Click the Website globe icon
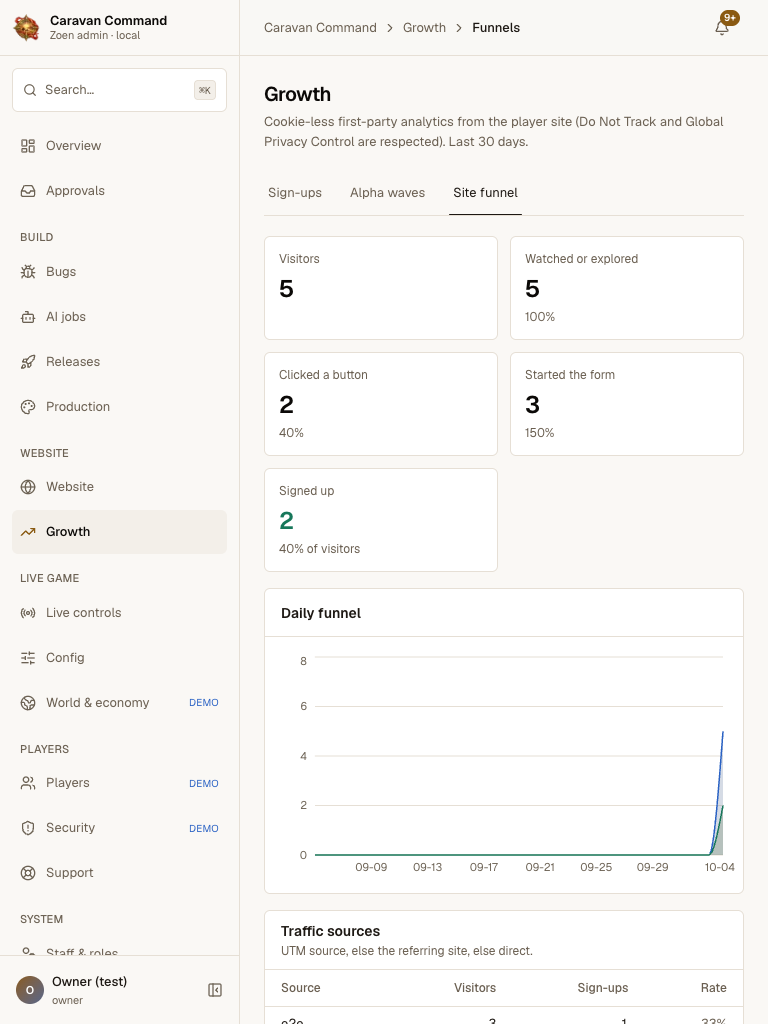Screen dimensions: 768x1024 coord(28,487)
